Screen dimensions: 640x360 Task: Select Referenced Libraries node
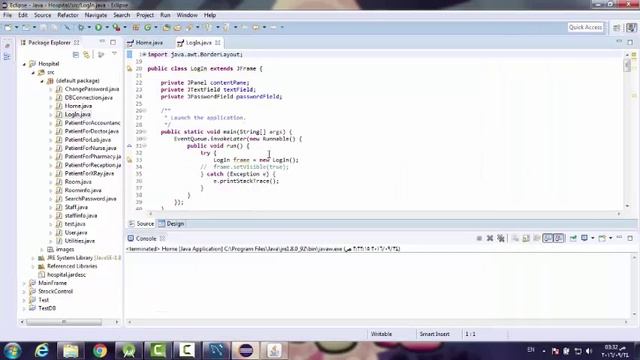(x=72, y=267)
